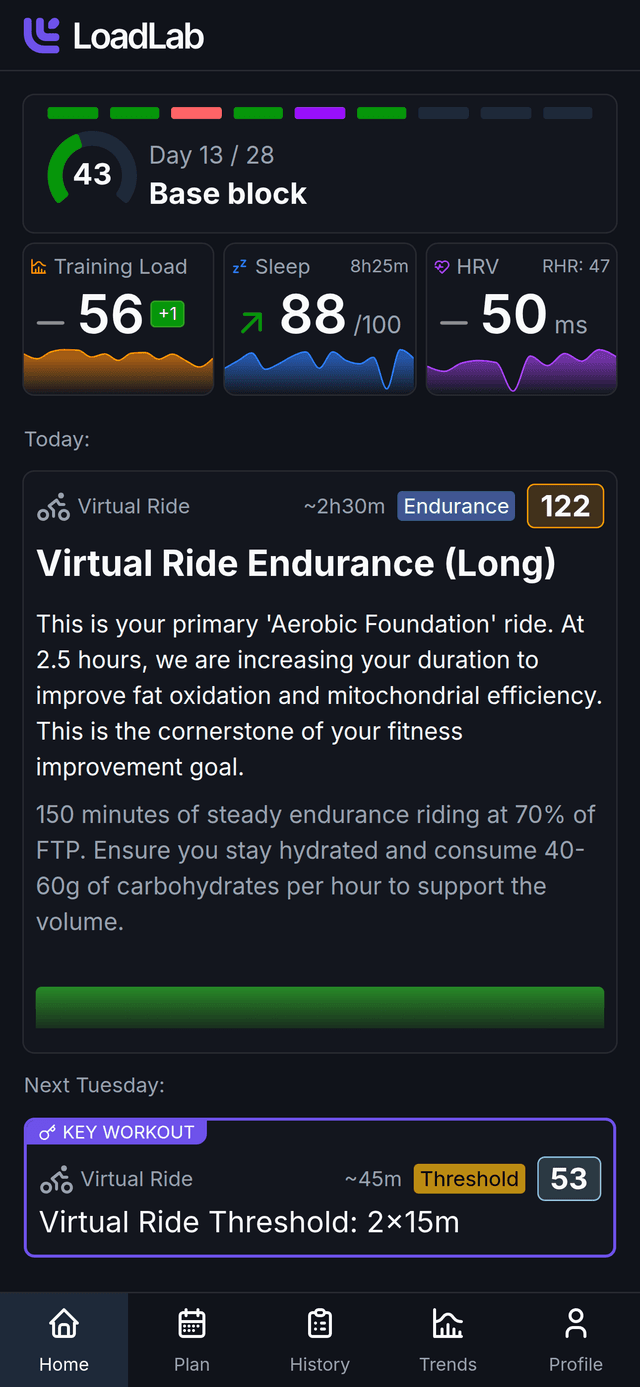The image size is (640, 1387).
Task: Open the Plan calendar icon
Action: (192, 1322)
